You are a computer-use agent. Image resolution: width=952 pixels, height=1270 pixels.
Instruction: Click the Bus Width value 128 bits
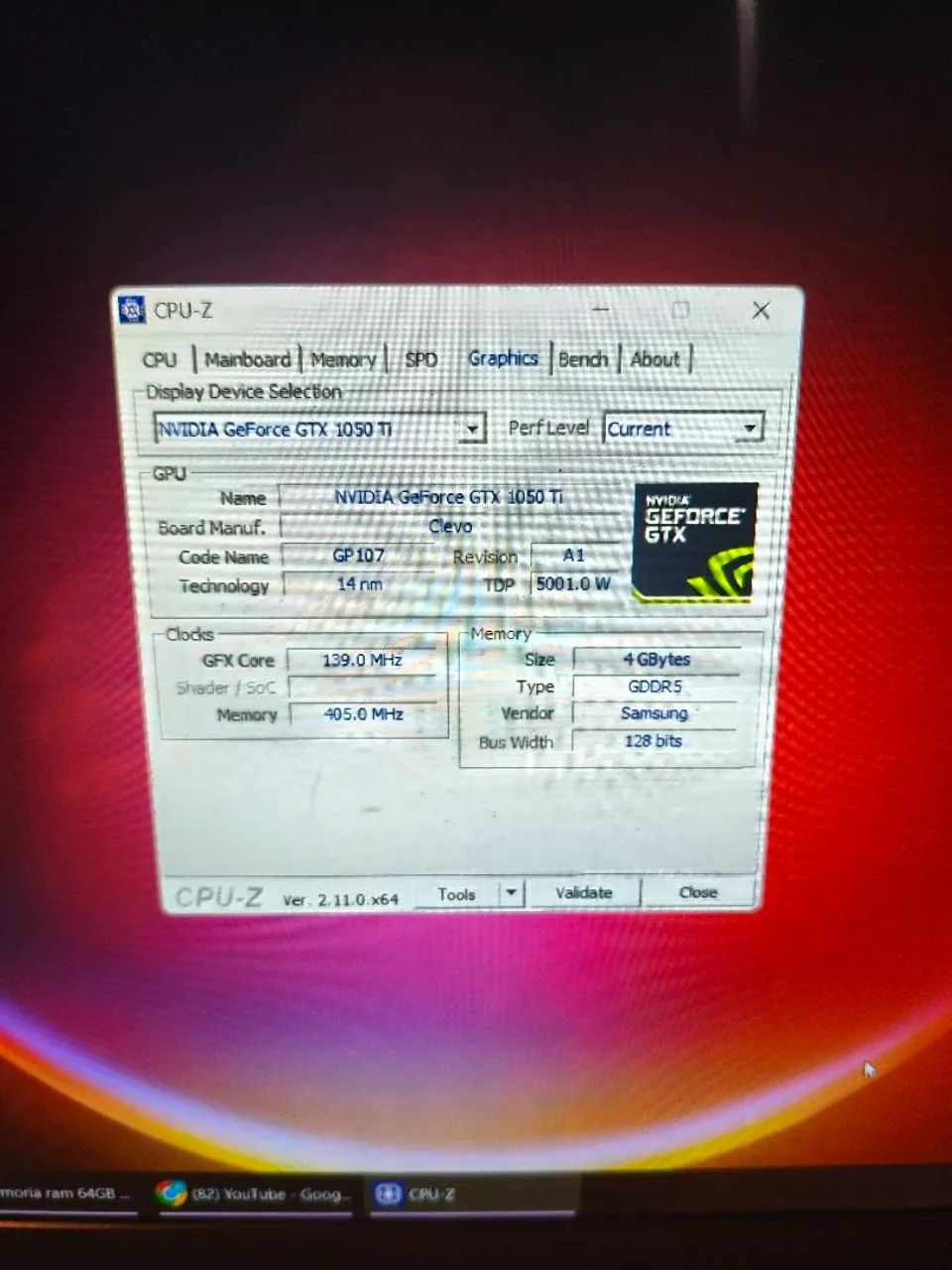654,741
